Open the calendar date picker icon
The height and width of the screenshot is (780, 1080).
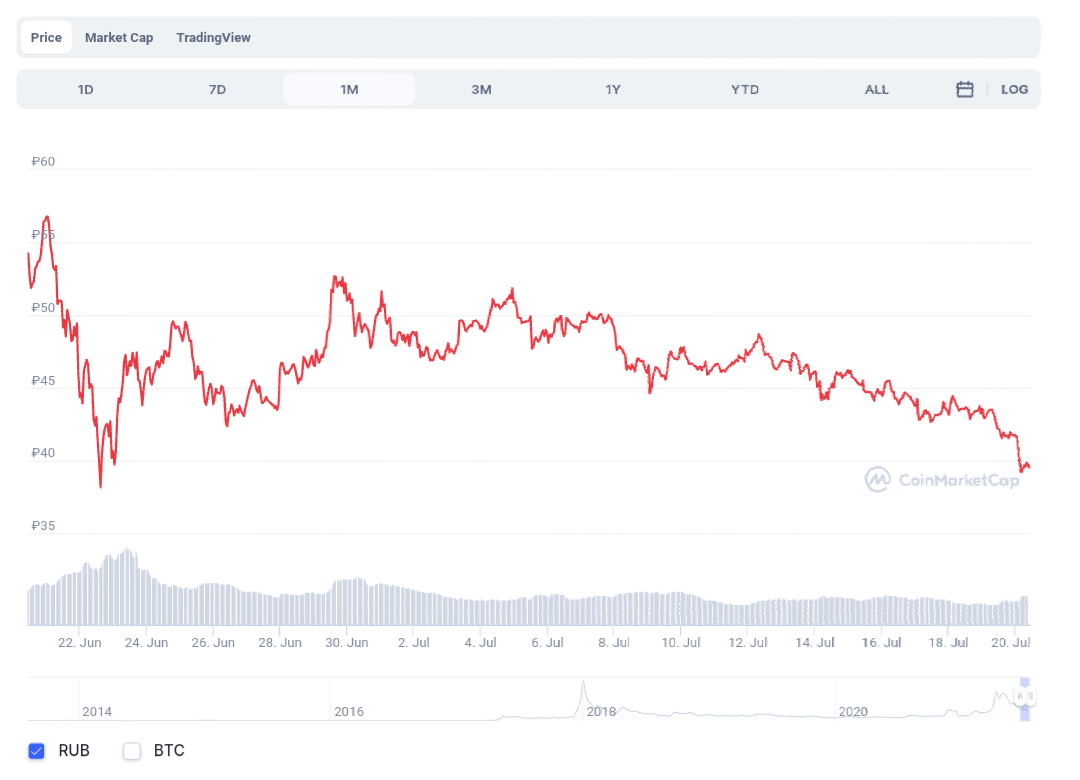(964, 89)
